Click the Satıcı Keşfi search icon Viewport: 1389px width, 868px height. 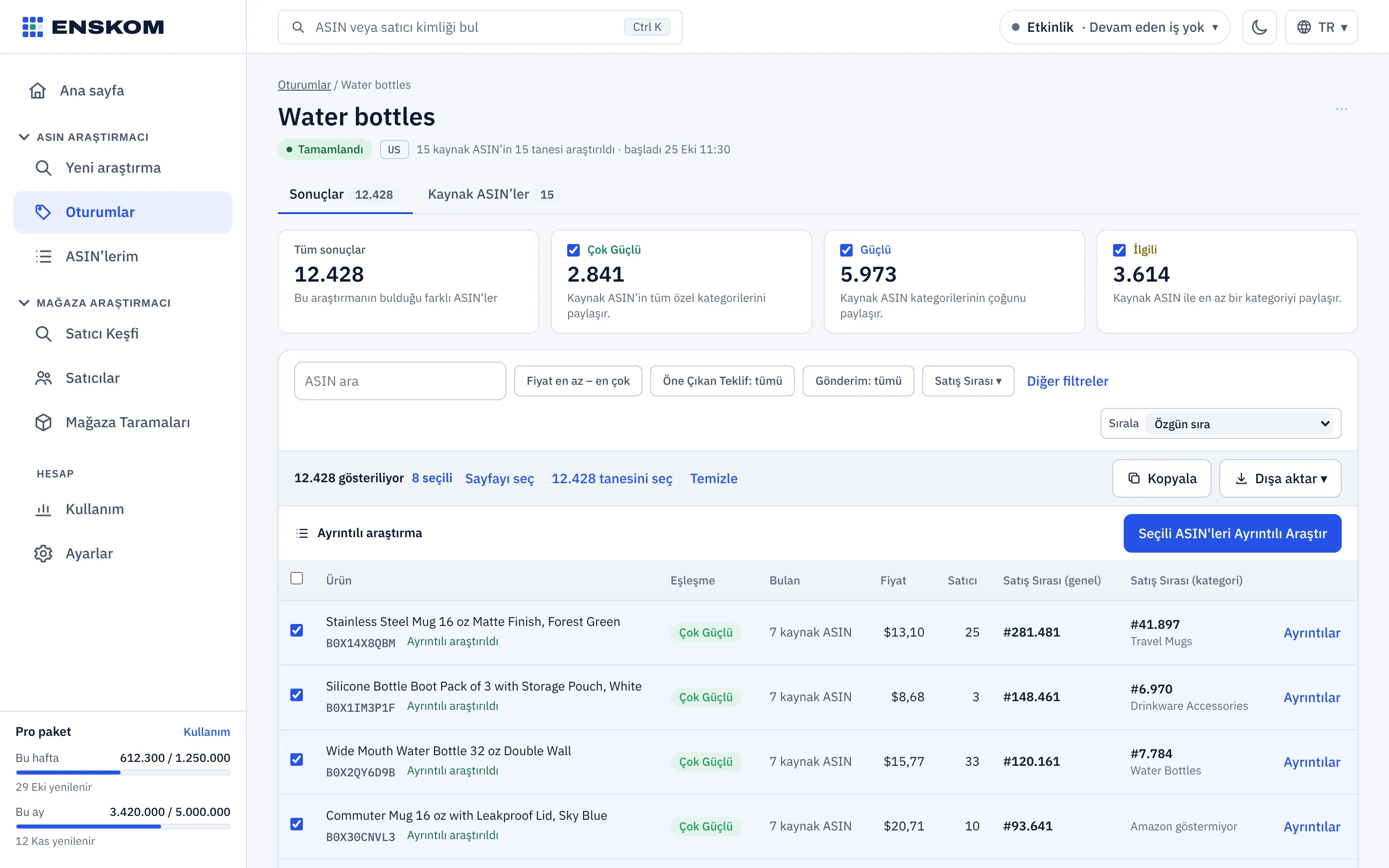(x=43, y=334)
